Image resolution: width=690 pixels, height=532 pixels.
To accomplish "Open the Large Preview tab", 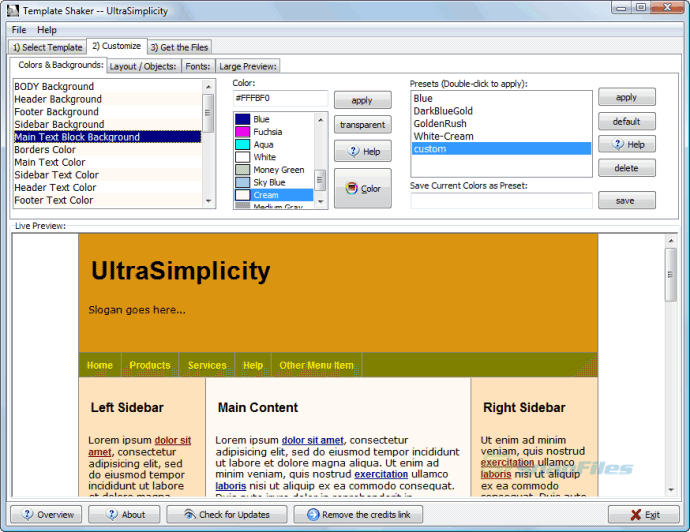I will coord(248,66).
